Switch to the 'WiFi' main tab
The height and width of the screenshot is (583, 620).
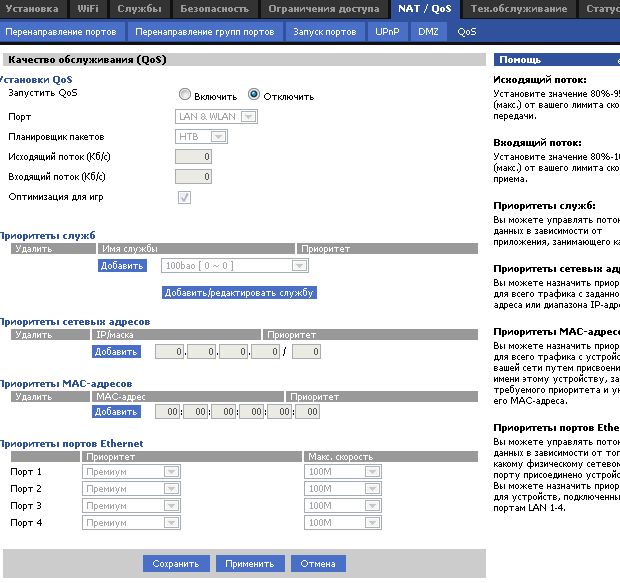tap(88, 9)
